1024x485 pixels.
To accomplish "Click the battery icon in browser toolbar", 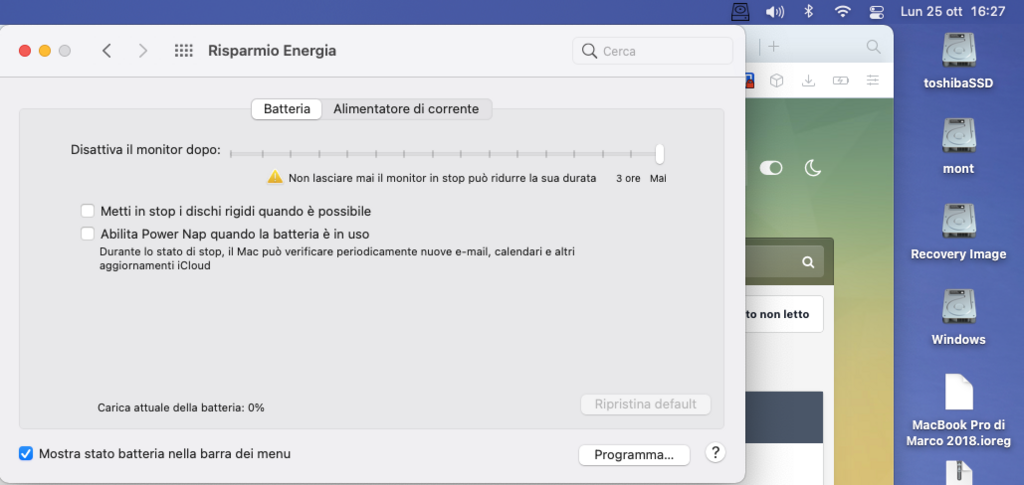I will pyautogui.click(x=840, y=80).
